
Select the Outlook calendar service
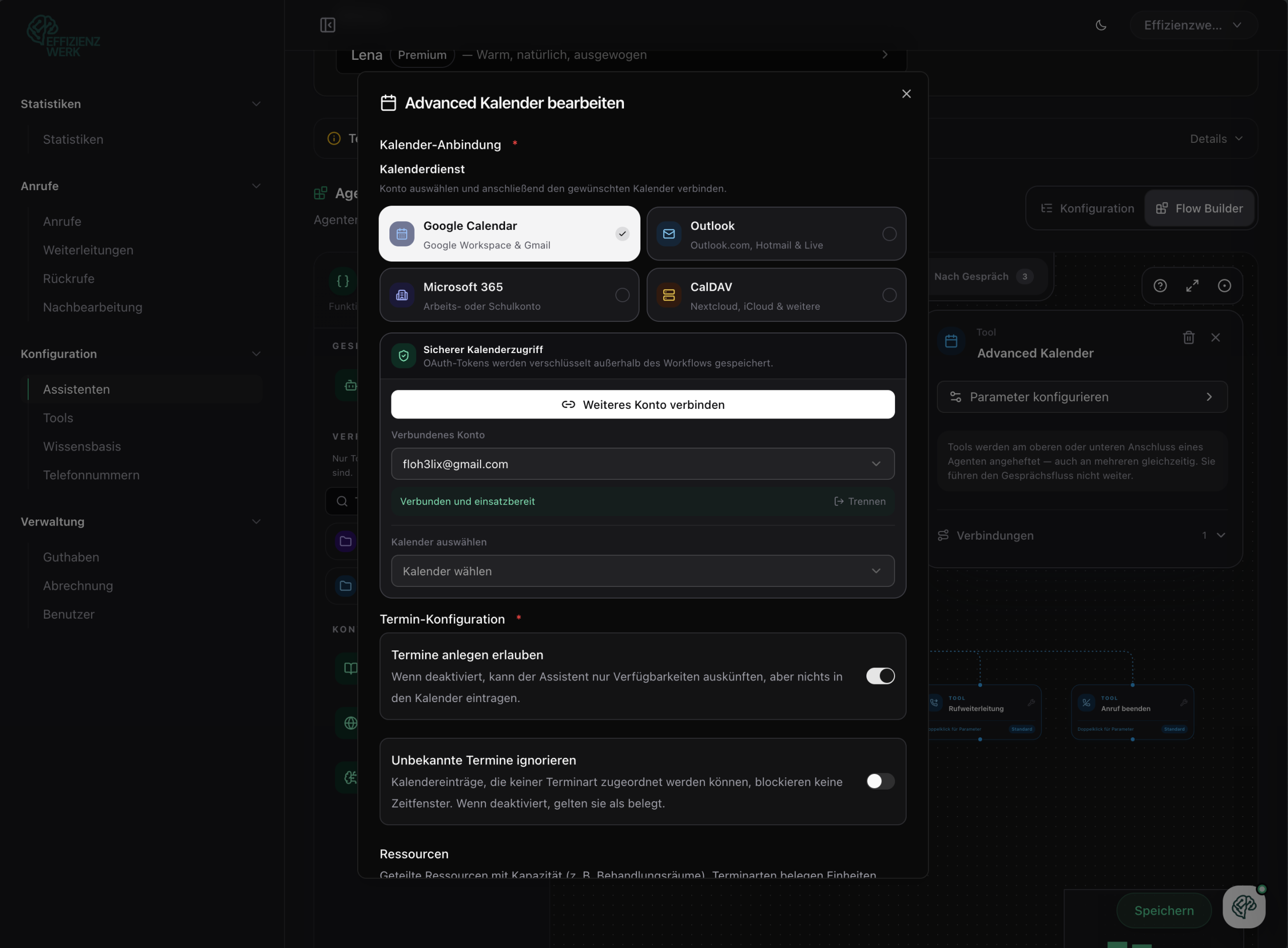(776, 233)
